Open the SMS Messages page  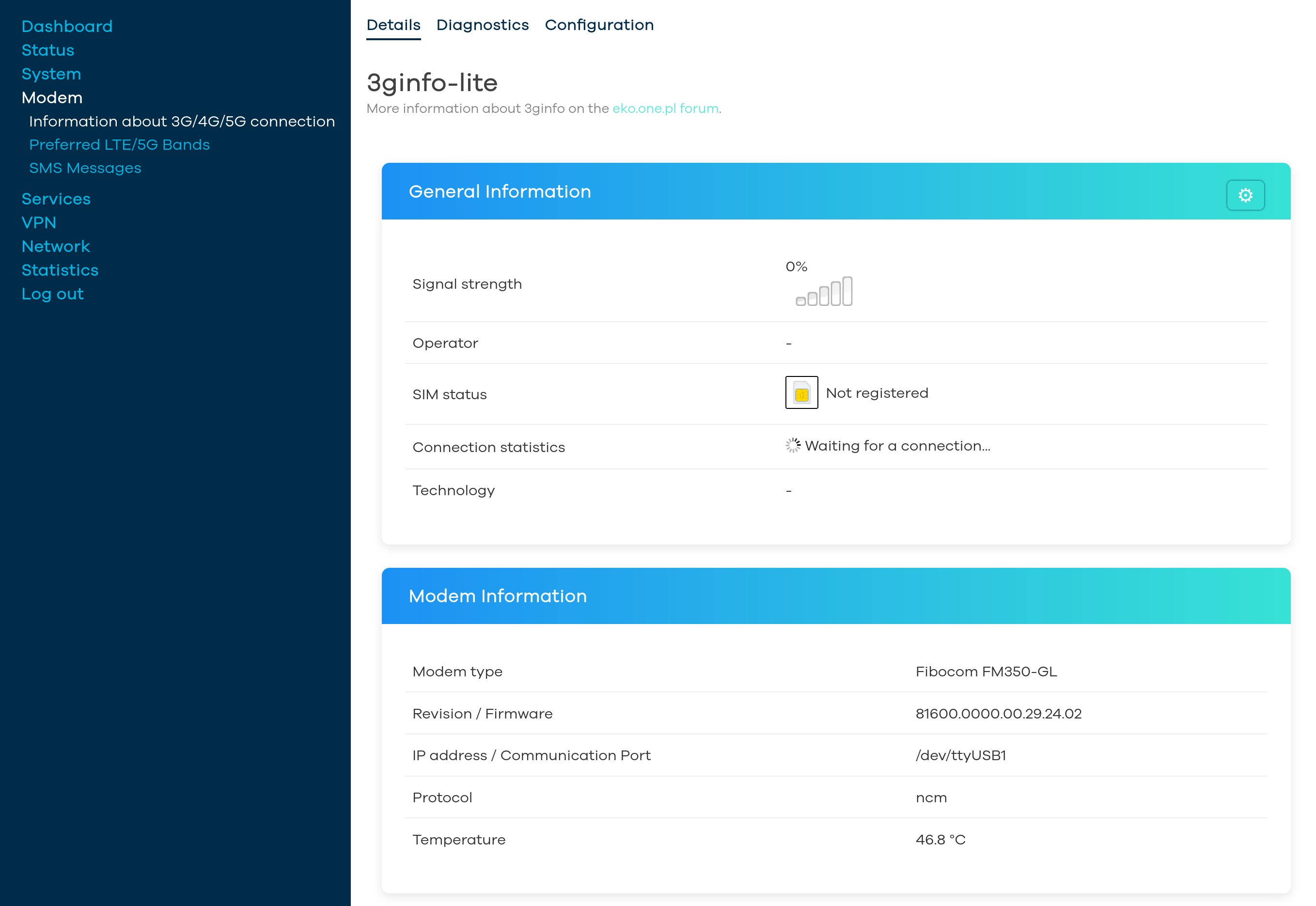tap(85, 168)
